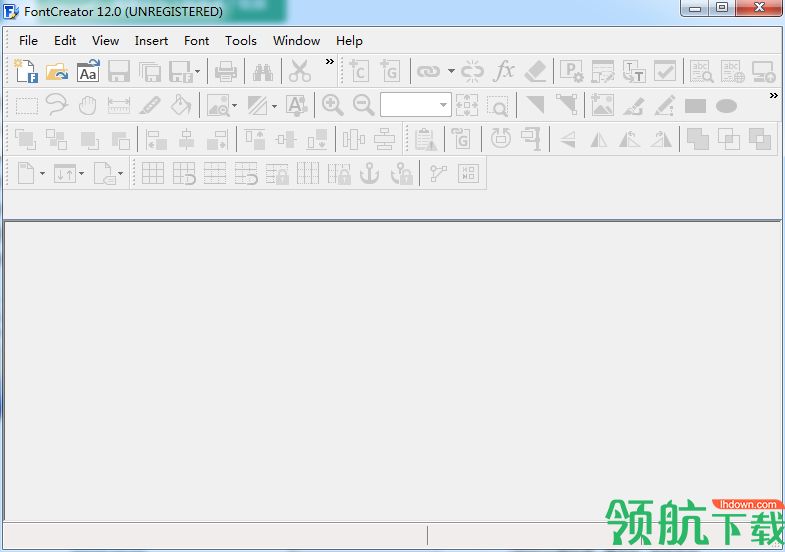Click the zoom out magnifier
Screen dimensions: 785x552
(363, 105)
